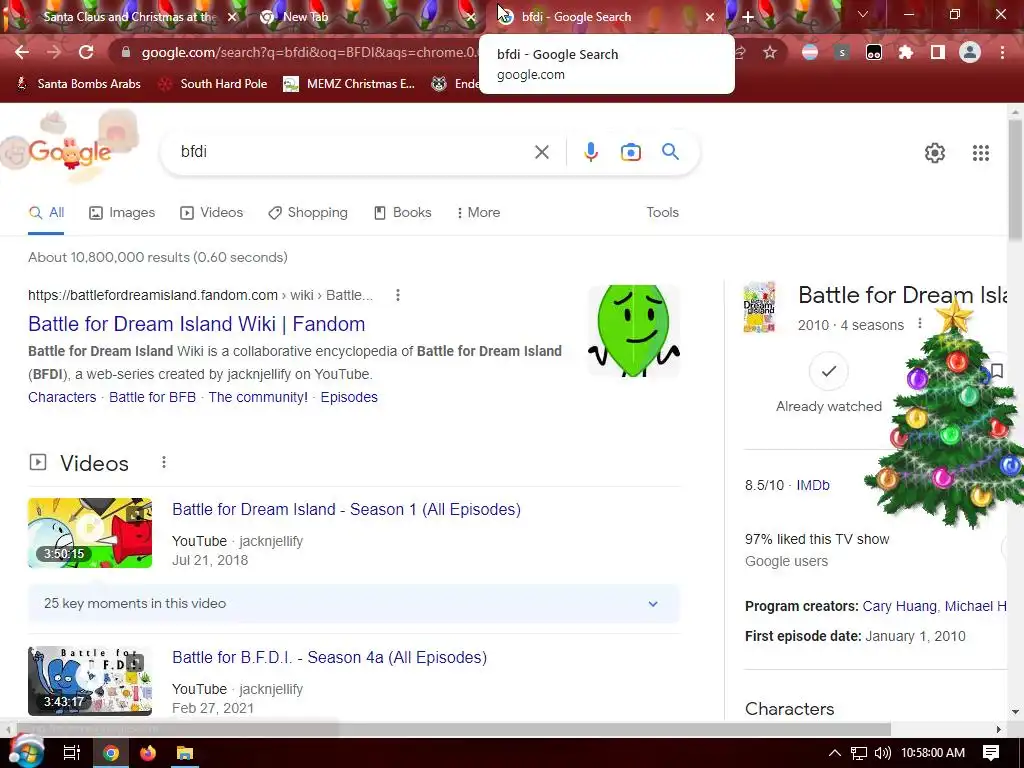Open the Windows Start button
This screenshot has height=768, width=1024.
26,752
